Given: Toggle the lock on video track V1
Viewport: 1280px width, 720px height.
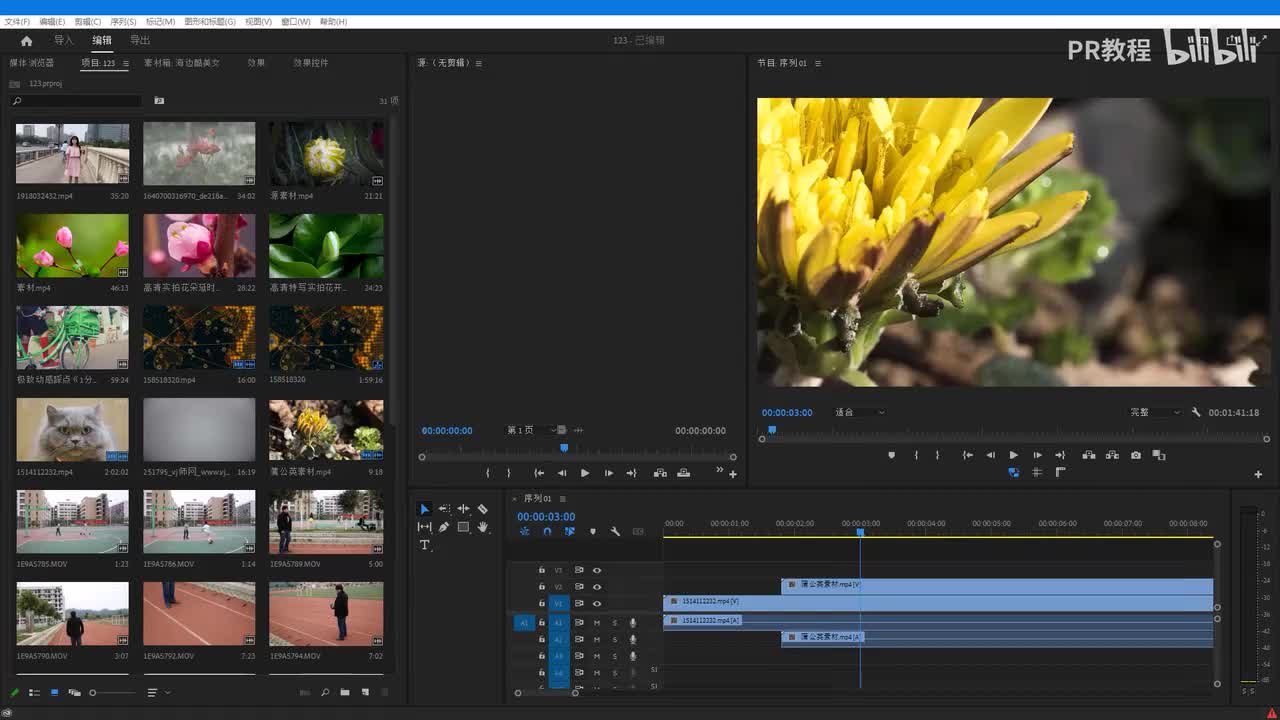Looking at the screenshot, I should click(542, 604).
